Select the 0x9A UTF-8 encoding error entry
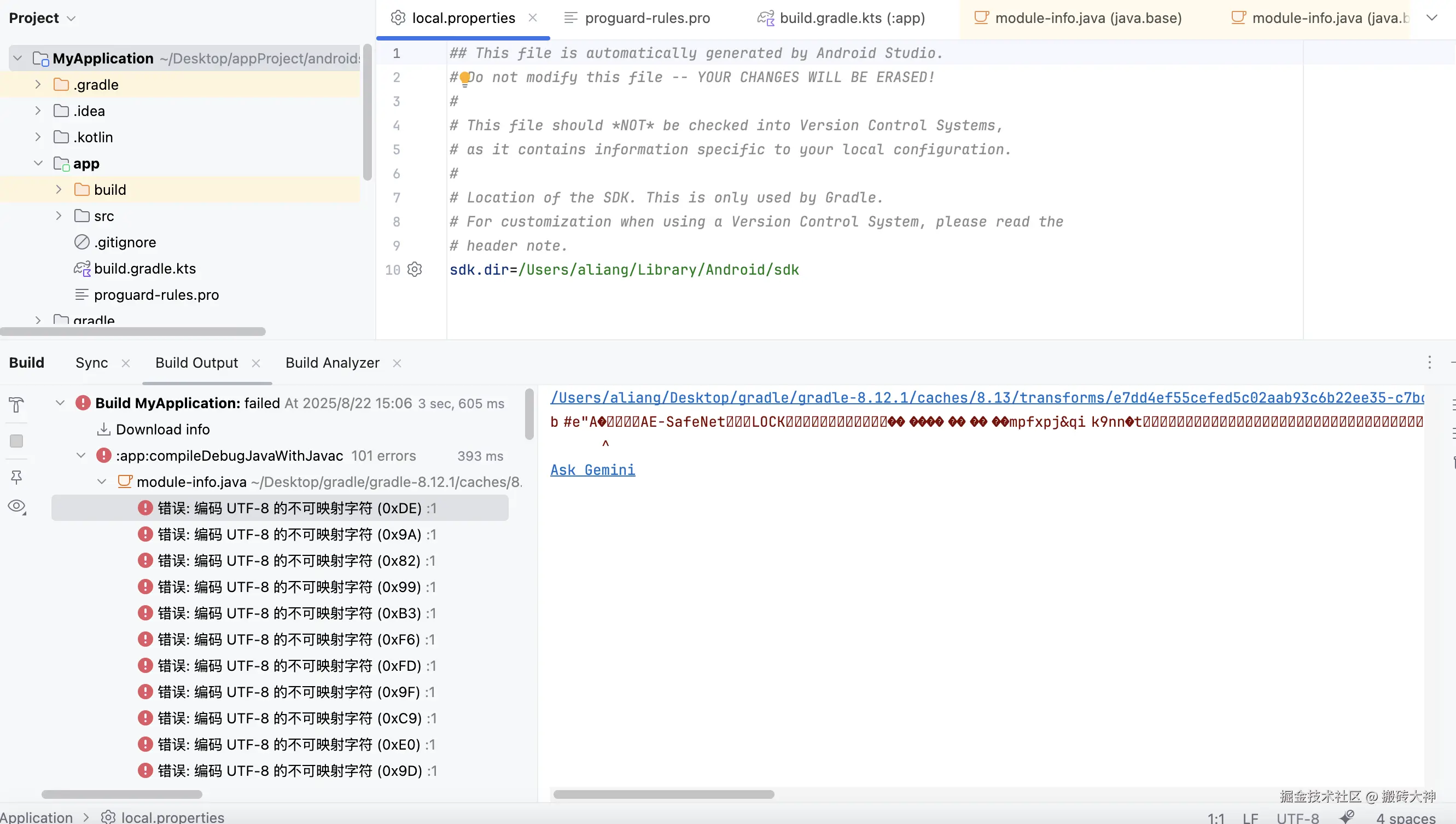Screen dimensions: 1456x824 (289, 534)
